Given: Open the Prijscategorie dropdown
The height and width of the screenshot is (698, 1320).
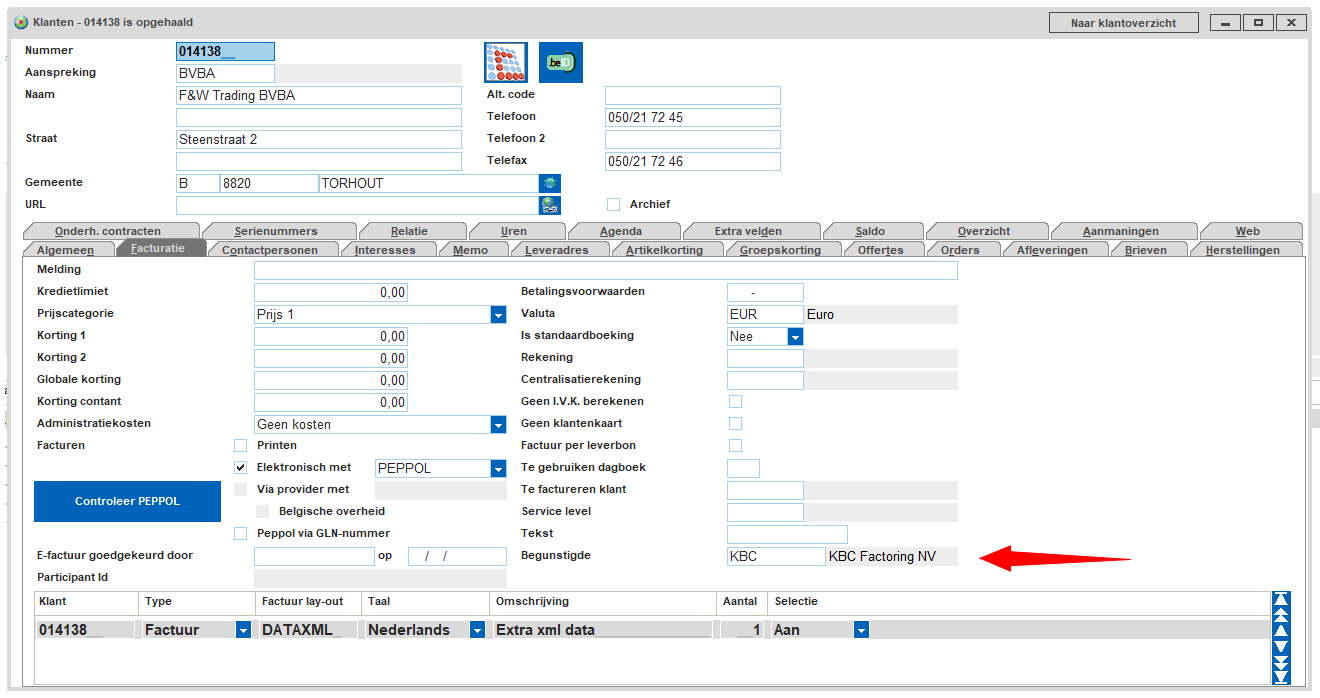Looking at the screenshot, I should click(498, 315).
